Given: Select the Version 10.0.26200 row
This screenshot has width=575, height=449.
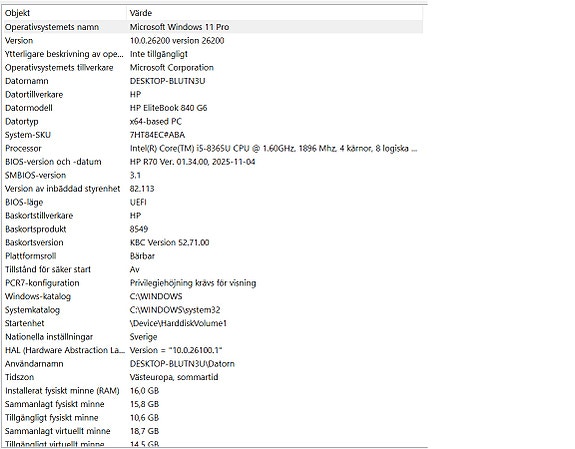Looking at the screenshot, I should [212, 40].
